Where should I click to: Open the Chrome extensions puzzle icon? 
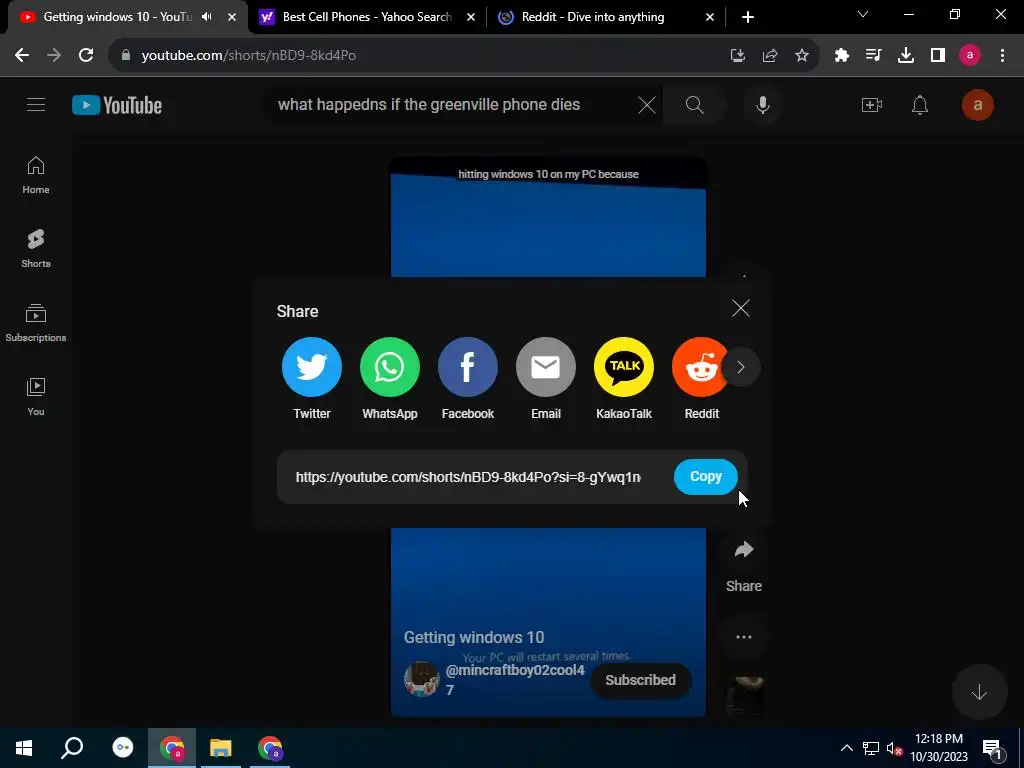(842, 56)
